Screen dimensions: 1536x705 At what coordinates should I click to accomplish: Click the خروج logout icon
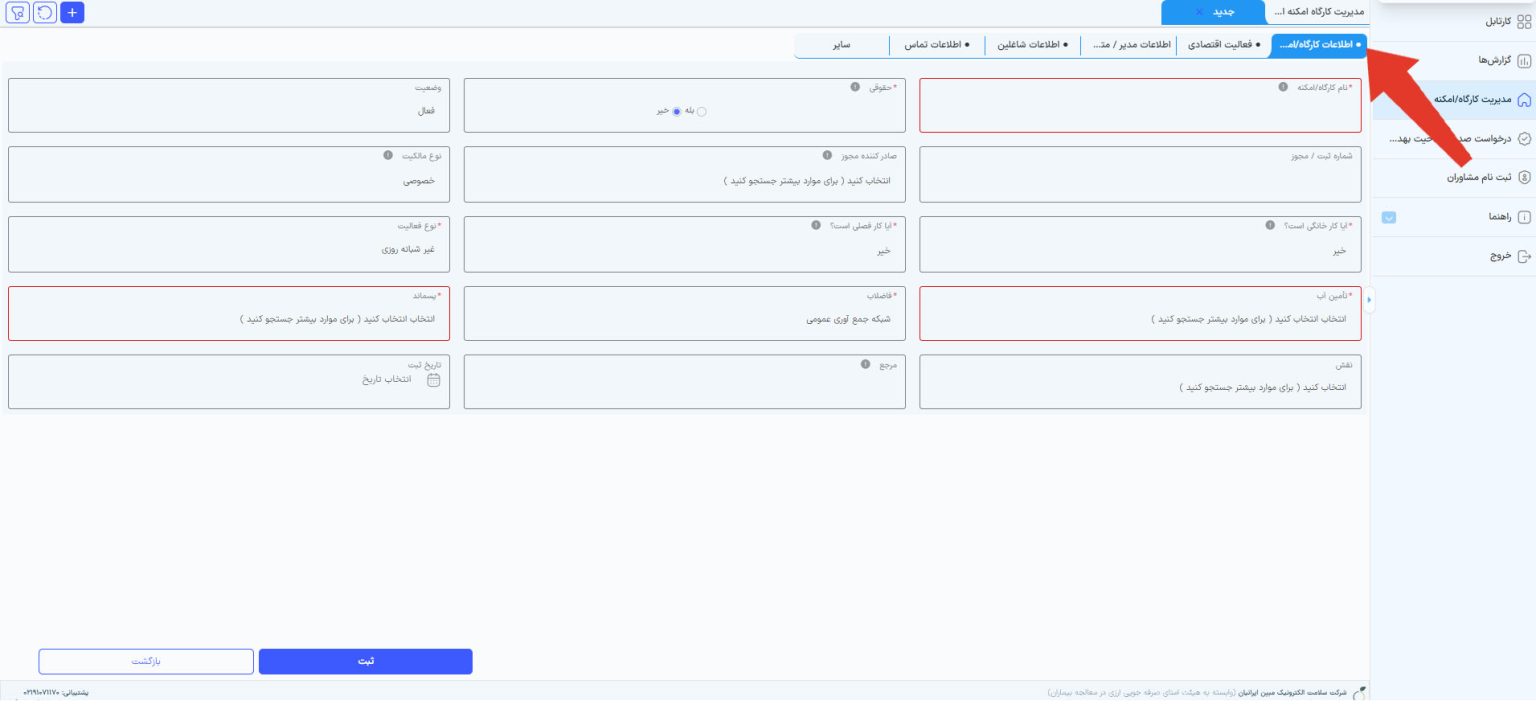(1524, 256)
